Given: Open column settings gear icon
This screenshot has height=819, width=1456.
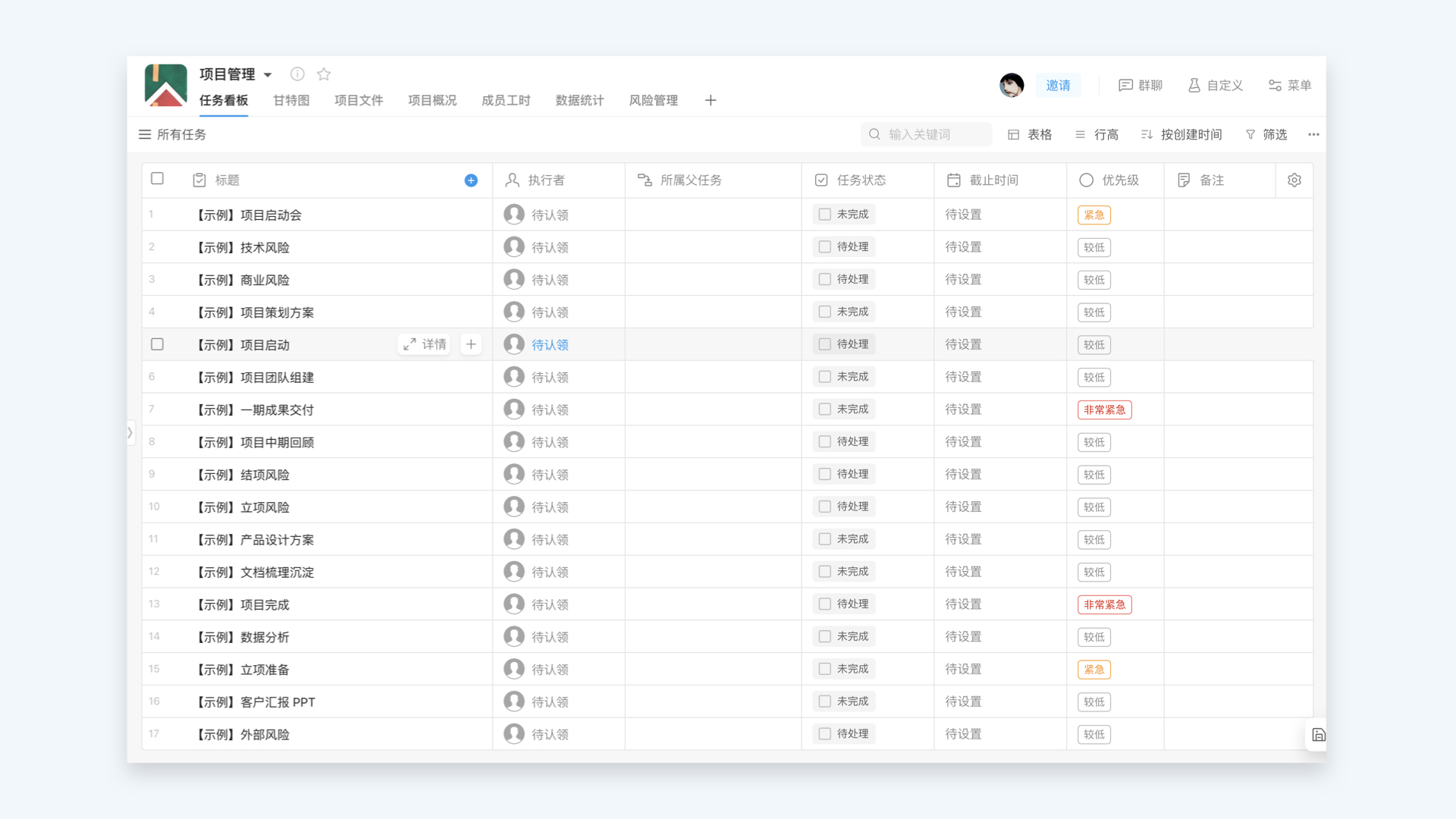Looking at the screenshot, I should (1294, 180).
